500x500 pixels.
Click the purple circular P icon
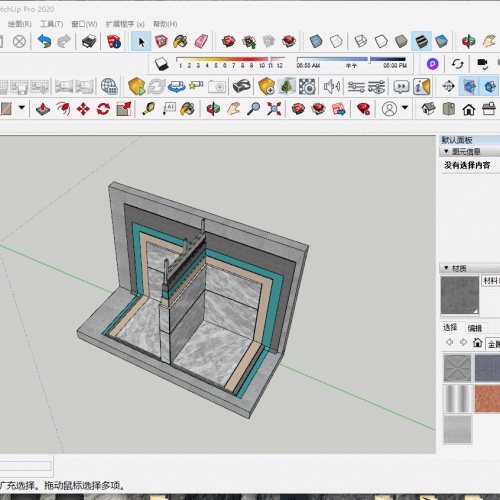432,64
